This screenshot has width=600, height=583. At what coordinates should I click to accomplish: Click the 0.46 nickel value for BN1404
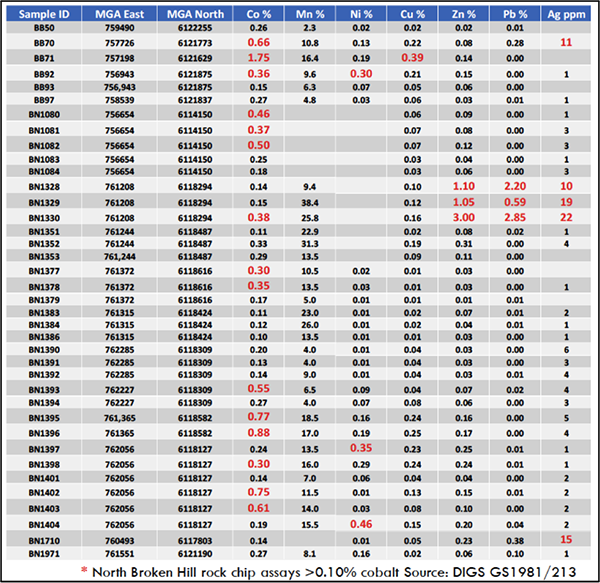(361, 523)
